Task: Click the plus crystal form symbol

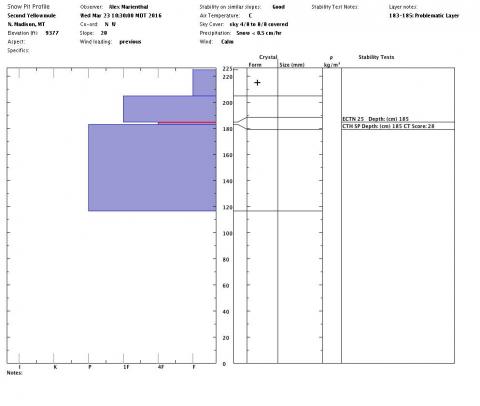Action: coord(257,83)
